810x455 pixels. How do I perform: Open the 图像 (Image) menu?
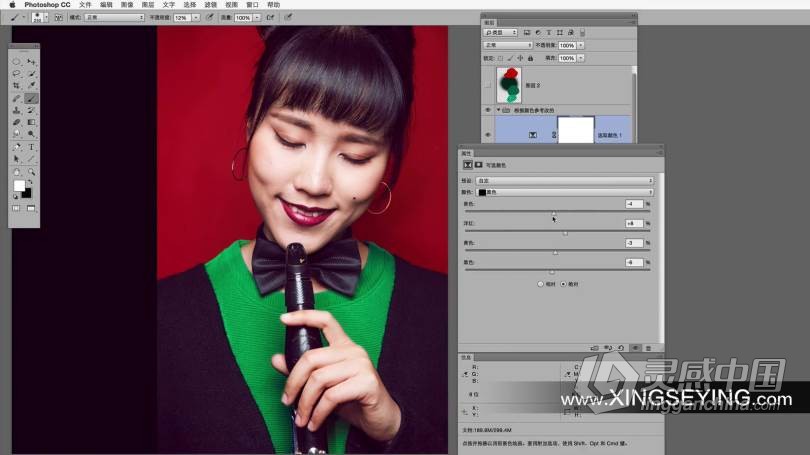[x=127, y=5]
